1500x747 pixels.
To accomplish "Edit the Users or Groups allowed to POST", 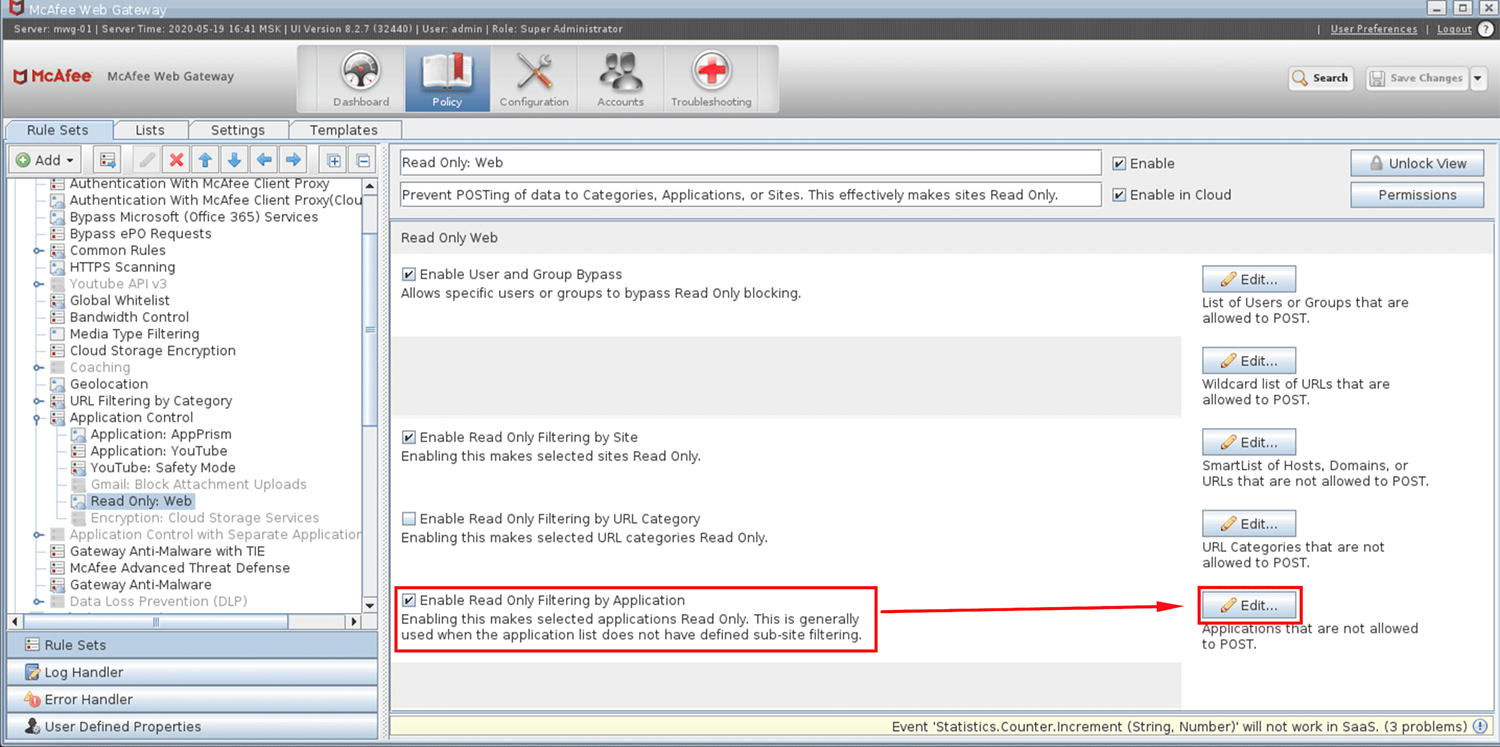I will point(1249,279).
